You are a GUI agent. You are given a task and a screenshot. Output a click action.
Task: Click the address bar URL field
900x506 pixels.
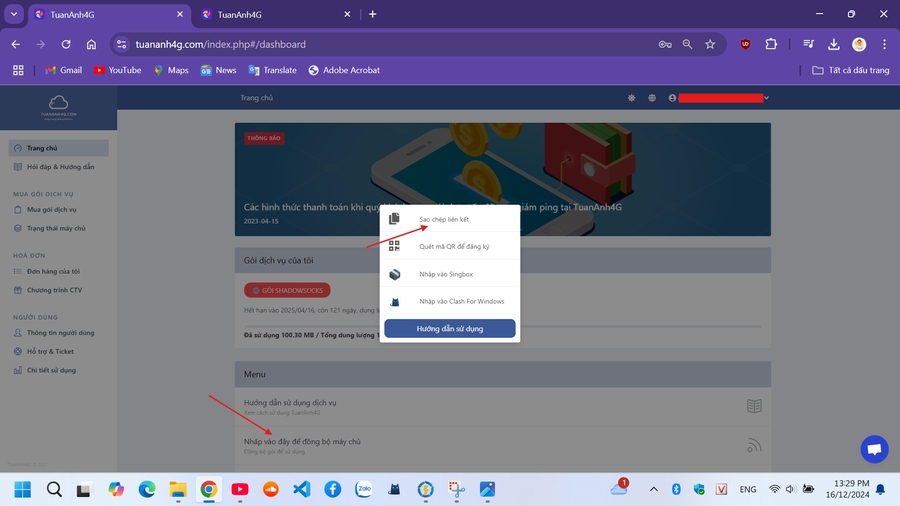click(x=380, y=45)
